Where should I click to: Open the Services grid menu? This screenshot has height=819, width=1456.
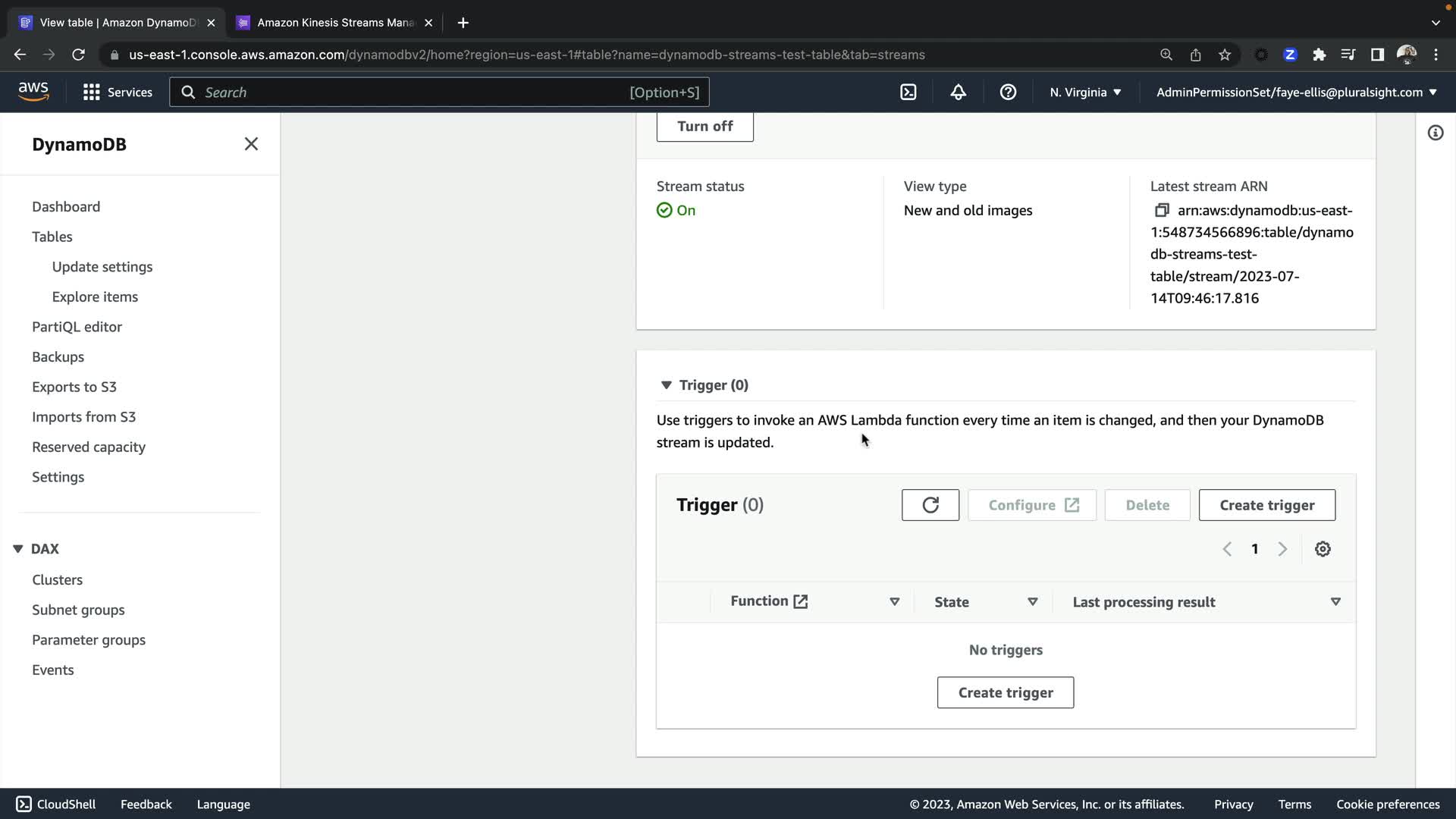pos(118,93)
